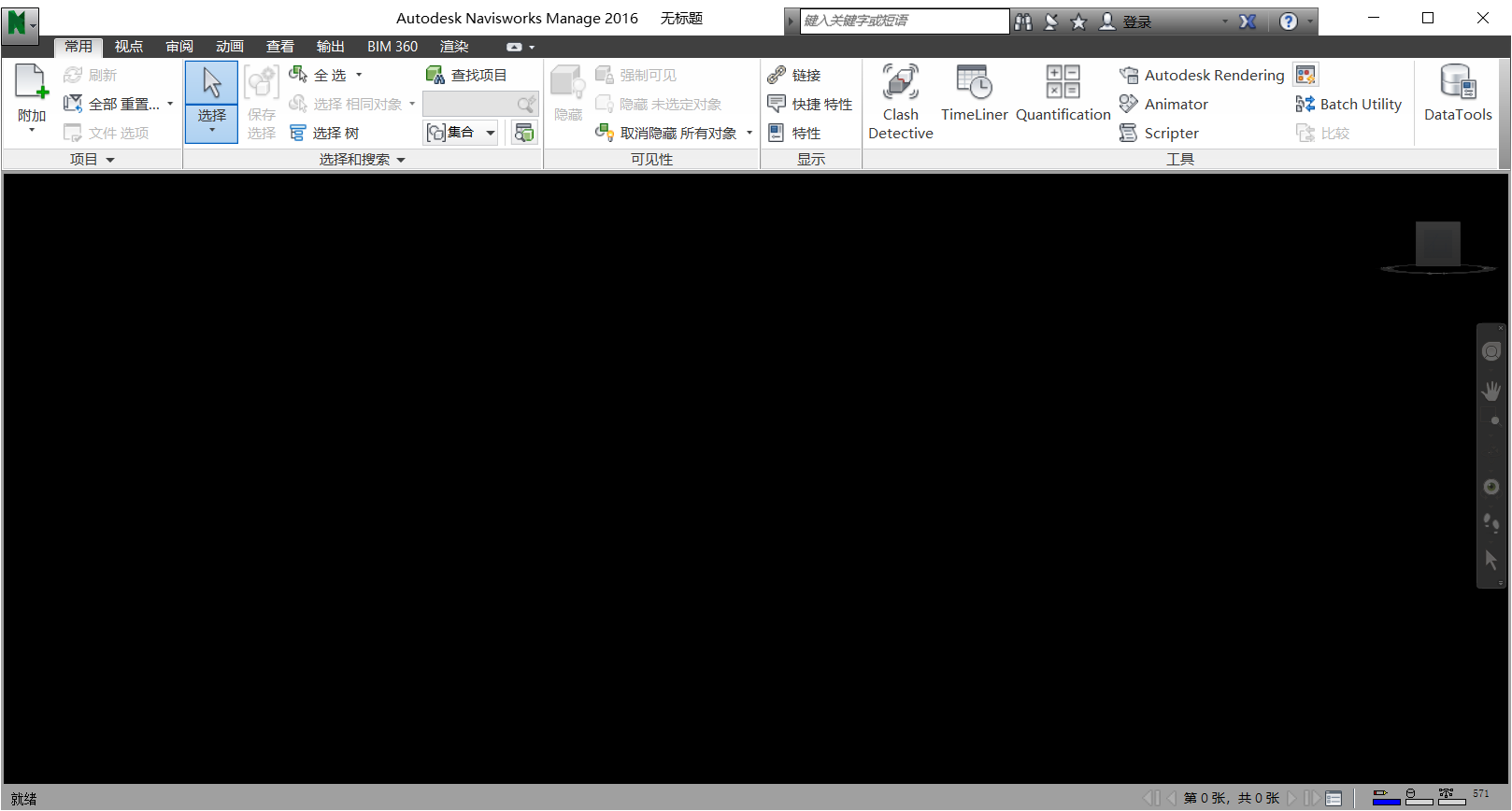Expand the Select & Search (选择和搜索) panel
Image resolution: width=1512 pixels, height=811 pixels.
coord(402,160)
